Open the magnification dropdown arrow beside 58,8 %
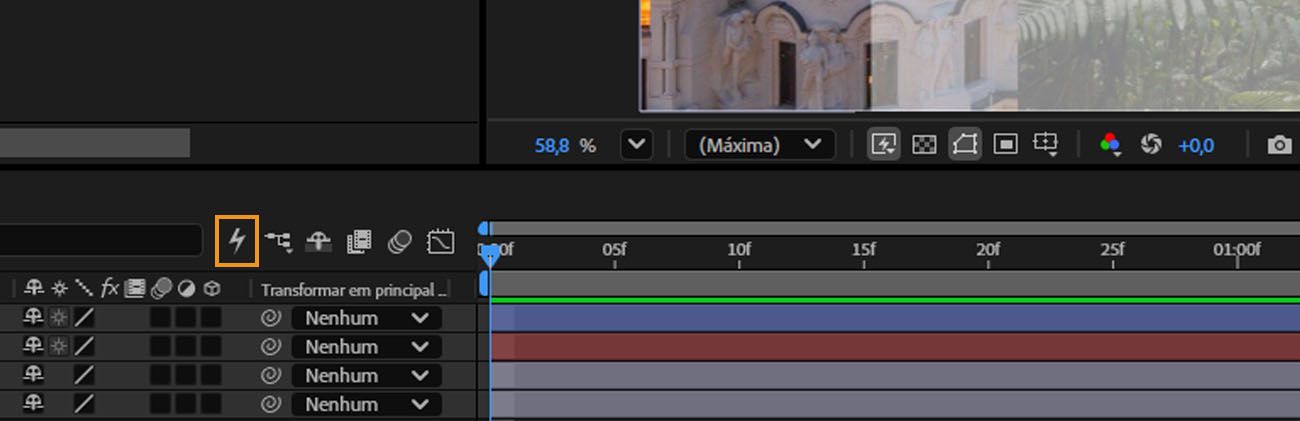The image size is (1300, 421). pos(636,145)
